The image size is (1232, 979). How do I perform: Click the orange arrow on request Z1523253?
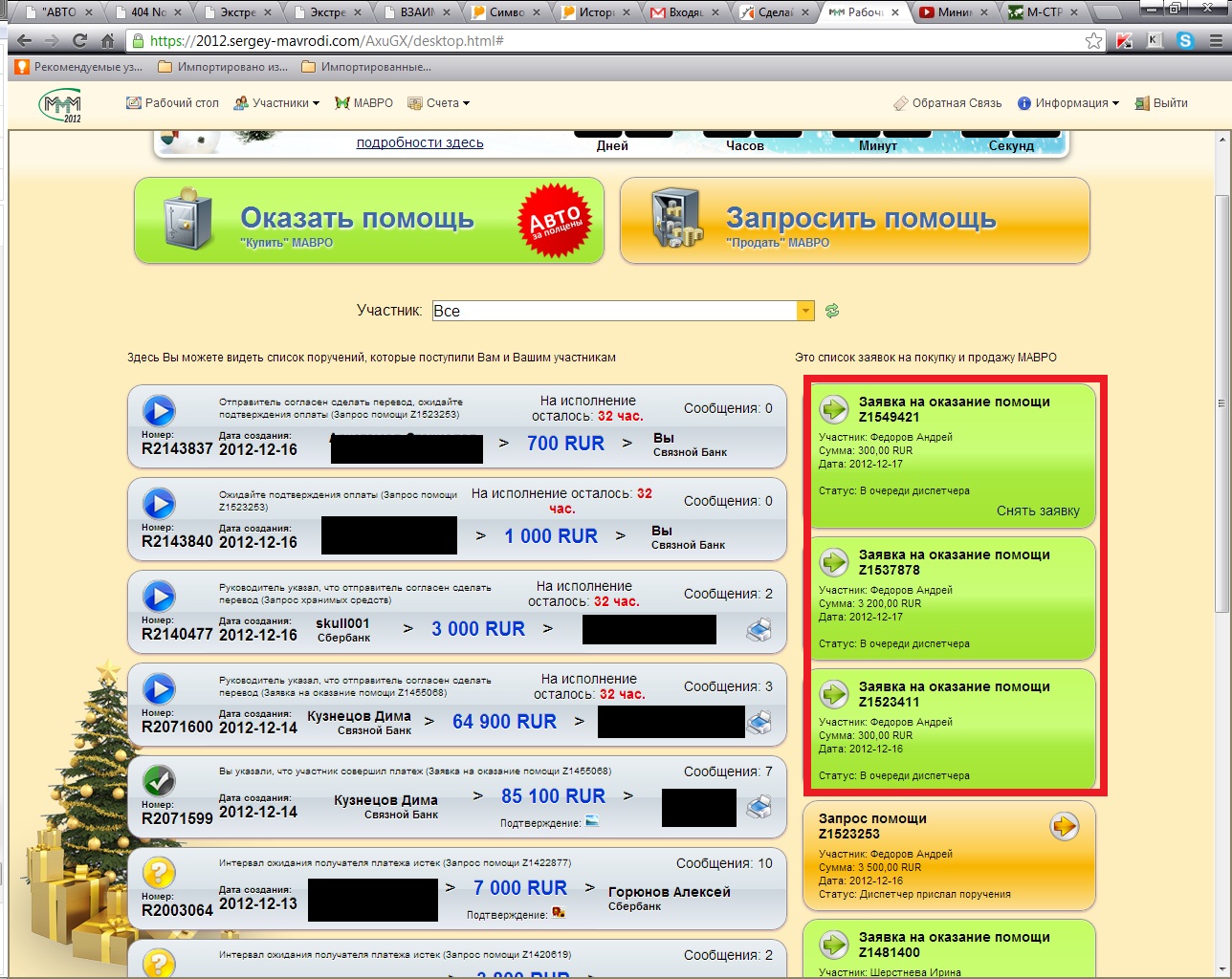[x=1065, y=826]
